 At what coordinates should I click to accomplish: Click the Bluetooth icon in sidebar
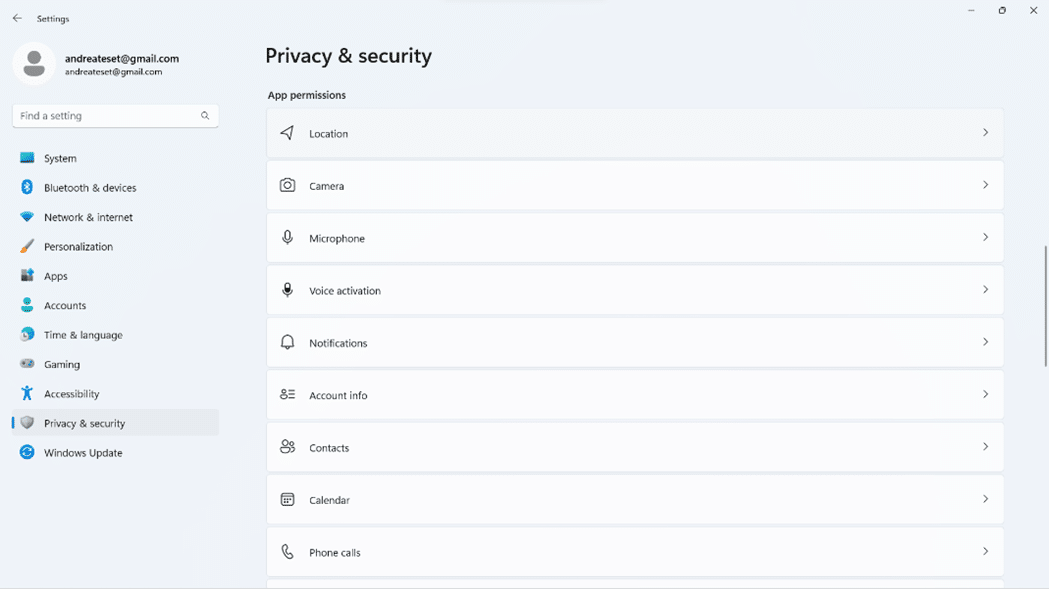[27, 187]
